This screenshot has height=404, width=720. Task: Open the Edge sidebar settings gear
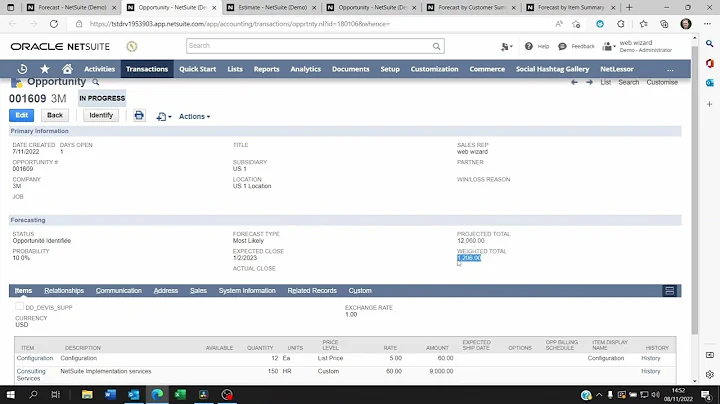pos(709,374)
